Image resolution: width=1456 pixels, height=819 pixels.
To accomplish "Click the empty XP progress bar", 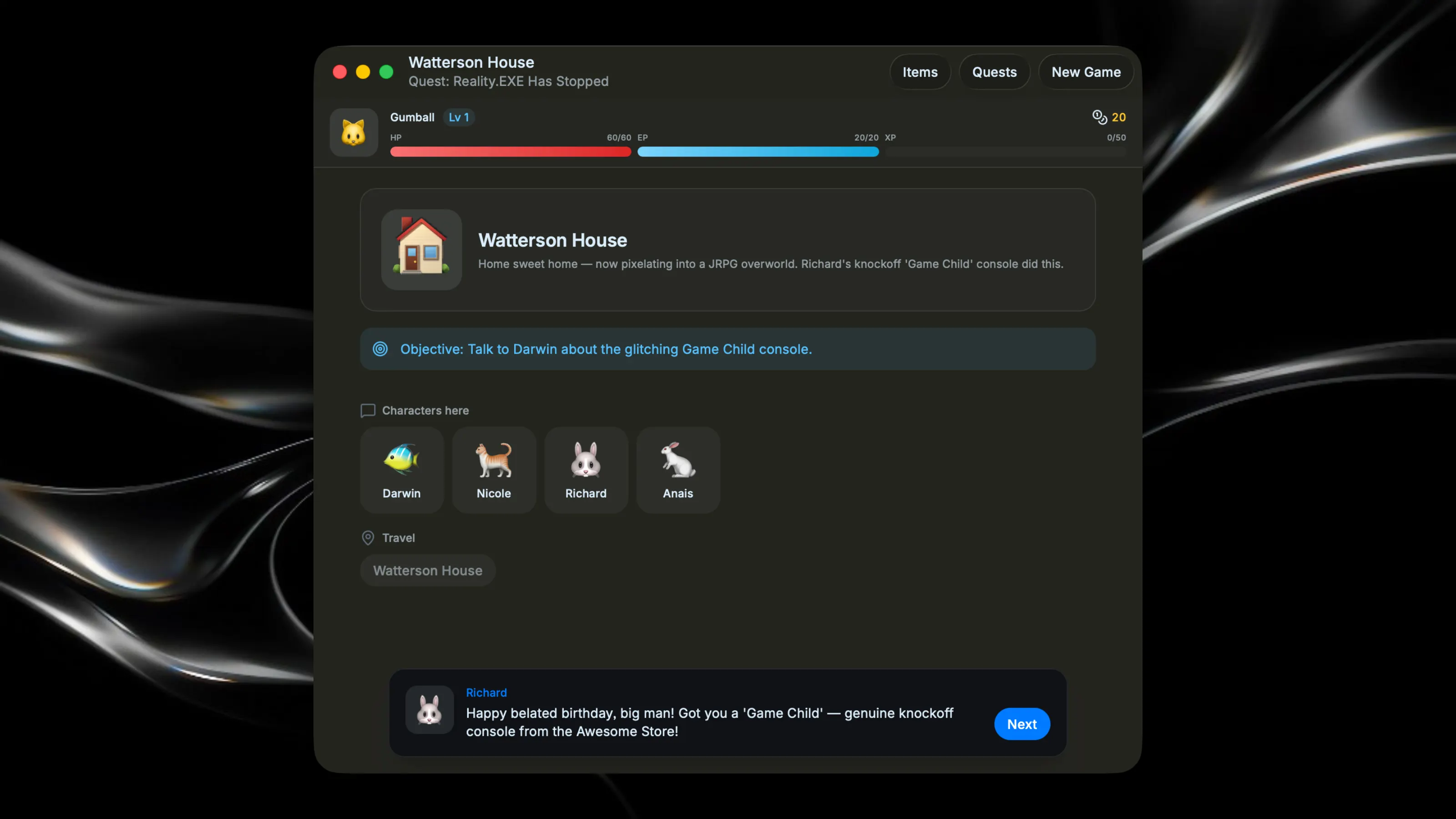I will click(1006, 152).
